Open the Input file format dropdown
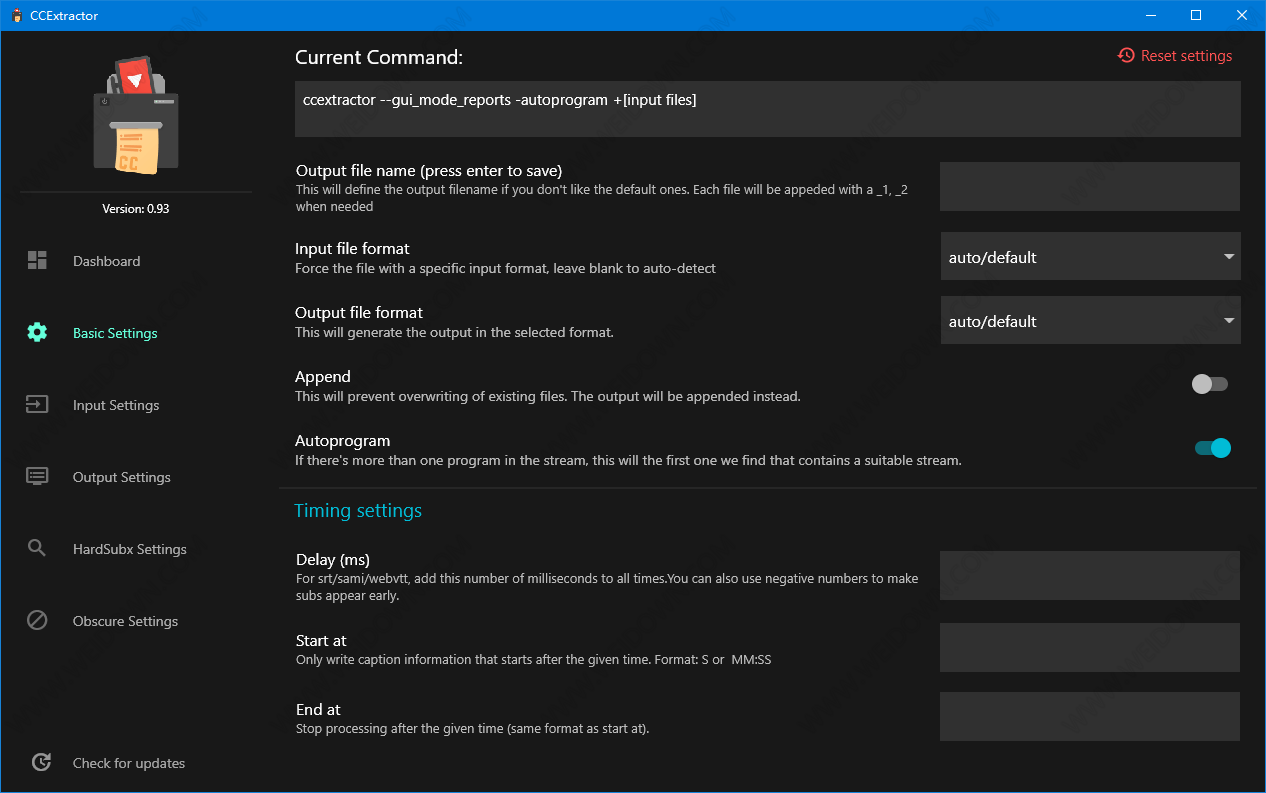The image size is (1266, 793). point(1091,257)
